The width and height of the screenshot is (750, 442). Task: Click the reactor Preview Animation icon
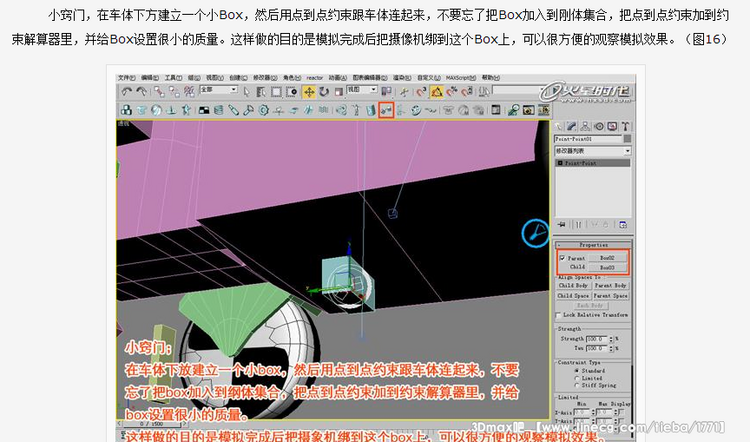click(x=528, y=110)
